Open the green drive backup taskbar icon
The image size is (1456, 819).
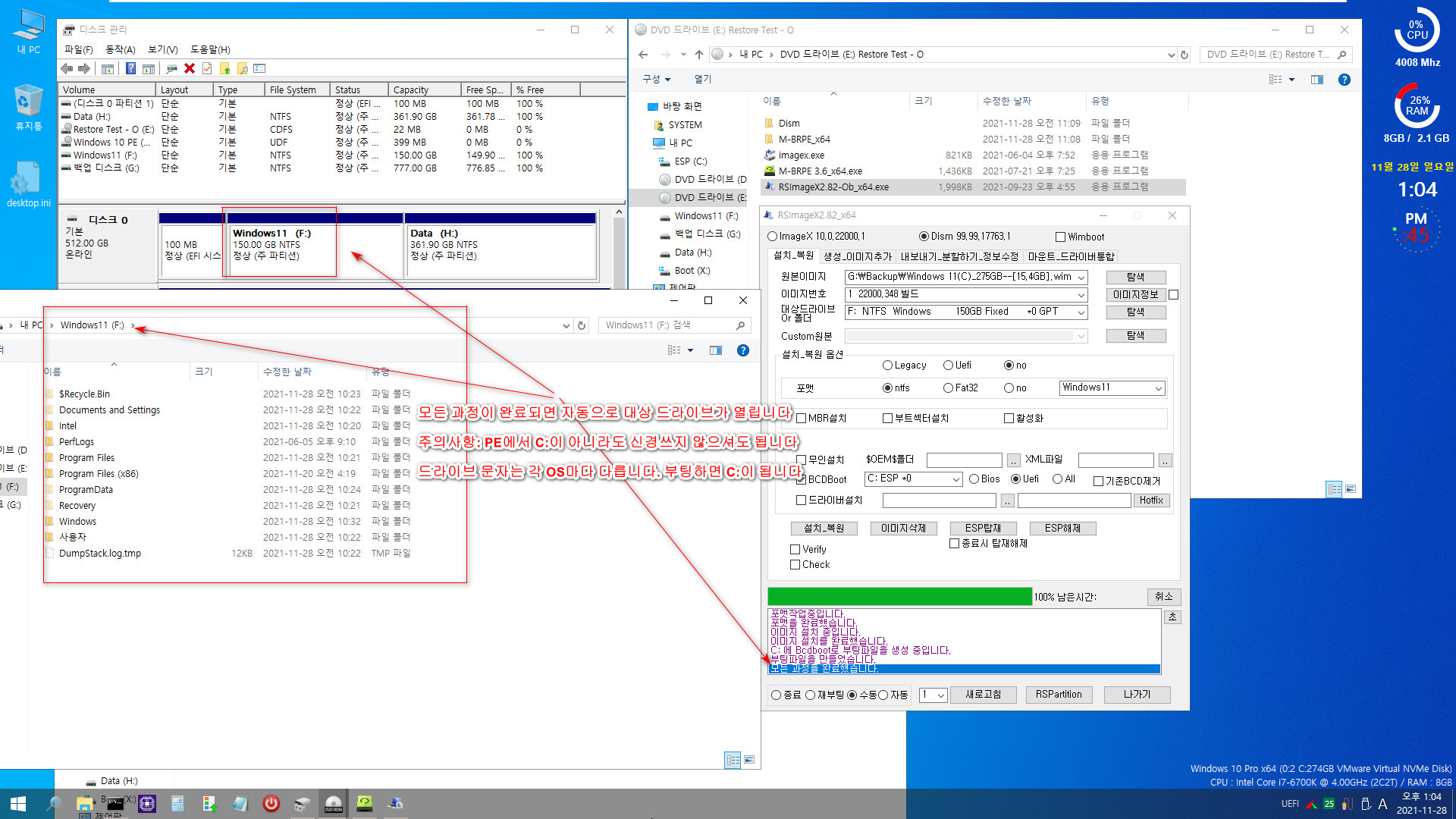pyautogui.click(x=365, y=804)
